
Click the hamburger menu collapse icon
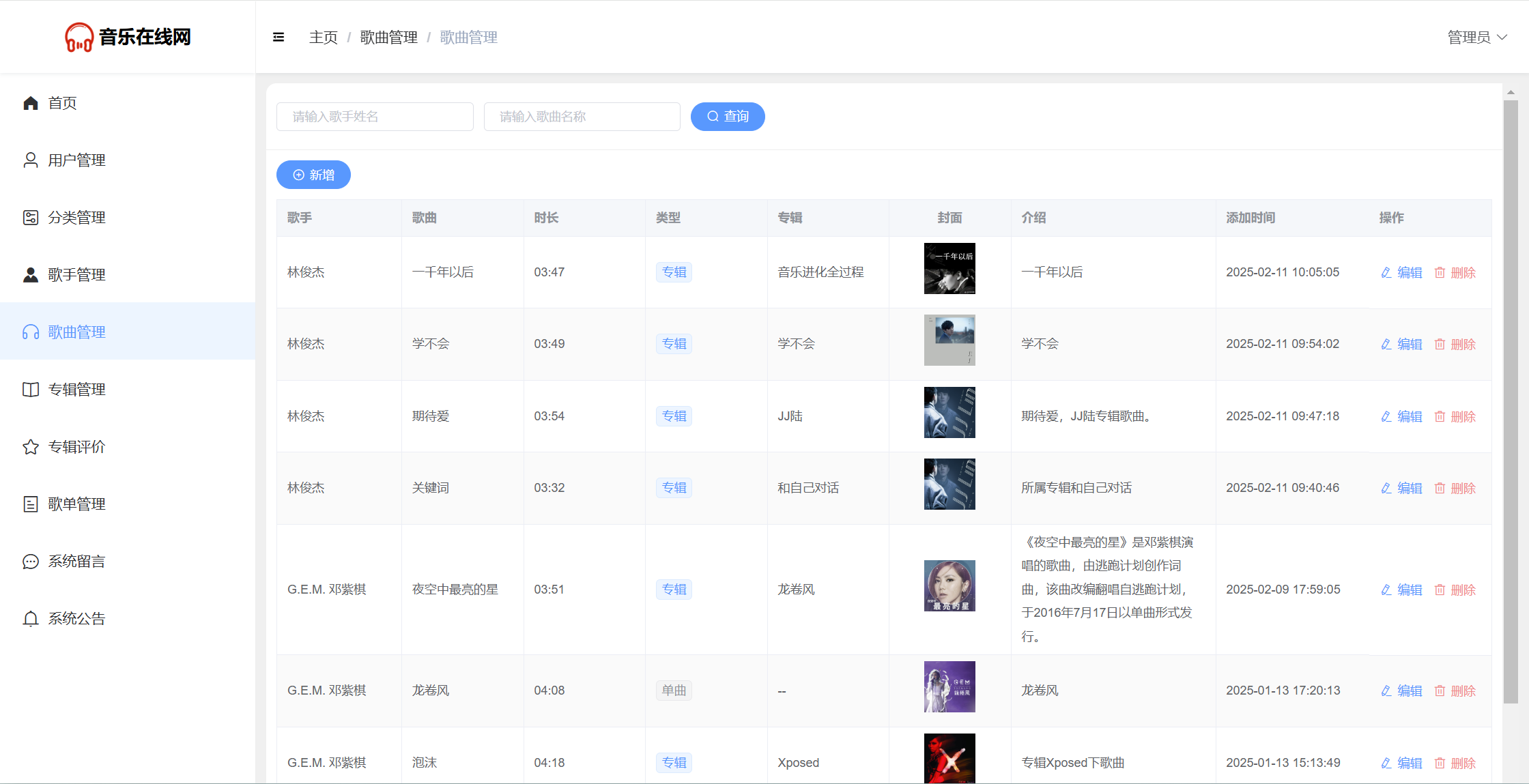pos(278,38)
